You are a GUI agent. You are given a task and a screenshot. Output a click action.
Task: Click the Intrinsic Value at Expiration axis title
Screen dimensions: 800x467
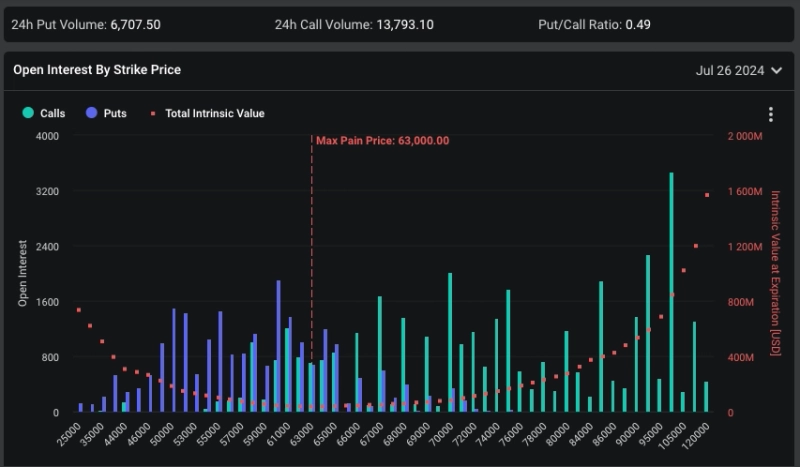pyautogui.click(x=775, y=272)
